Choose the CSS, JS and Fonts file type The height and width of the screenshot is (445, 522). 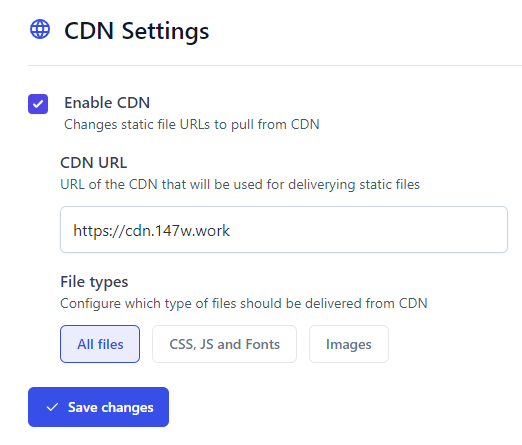click(x=224, y=344)
